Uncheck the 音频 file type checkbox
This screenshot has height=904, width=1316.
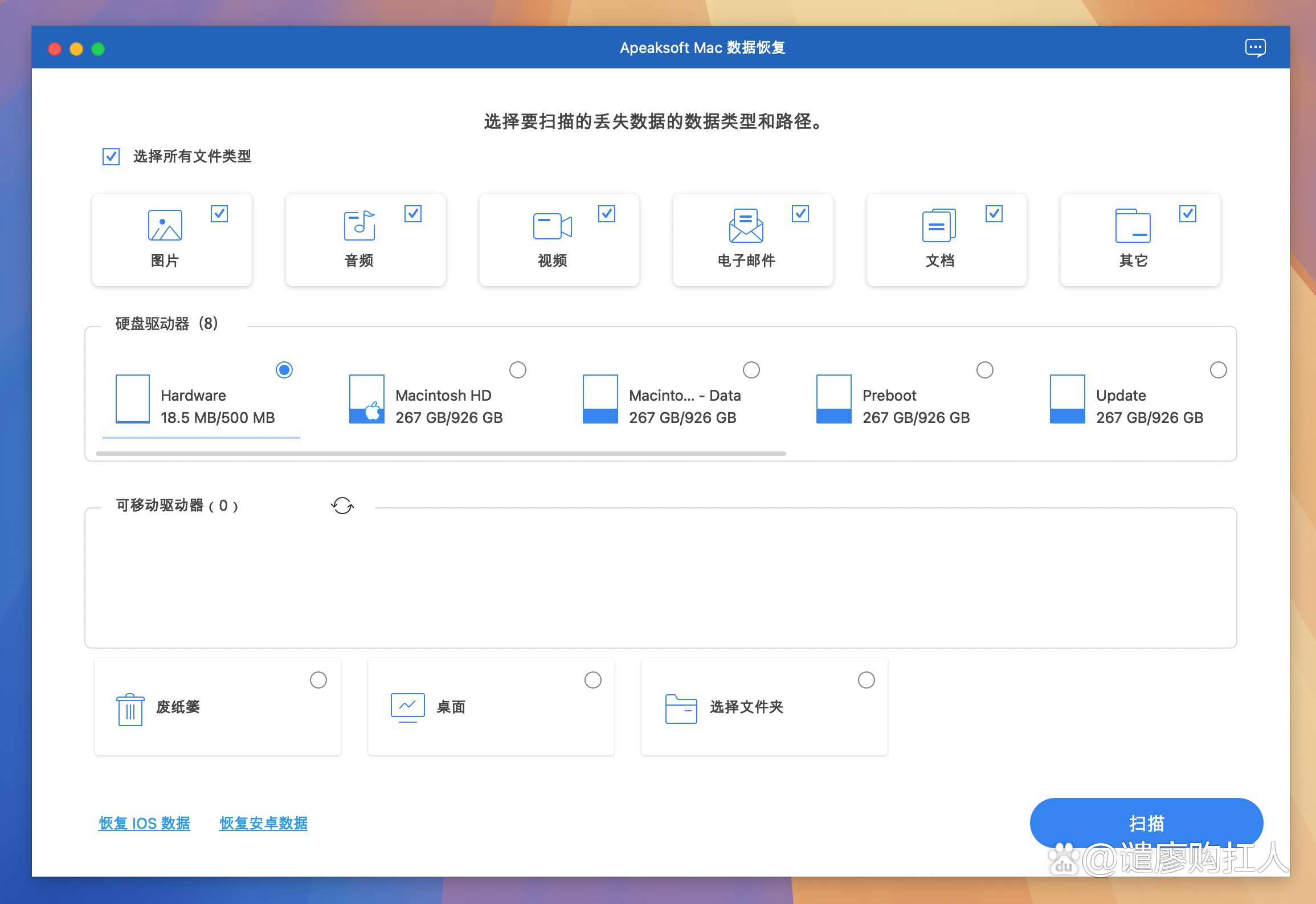point(413,214)
